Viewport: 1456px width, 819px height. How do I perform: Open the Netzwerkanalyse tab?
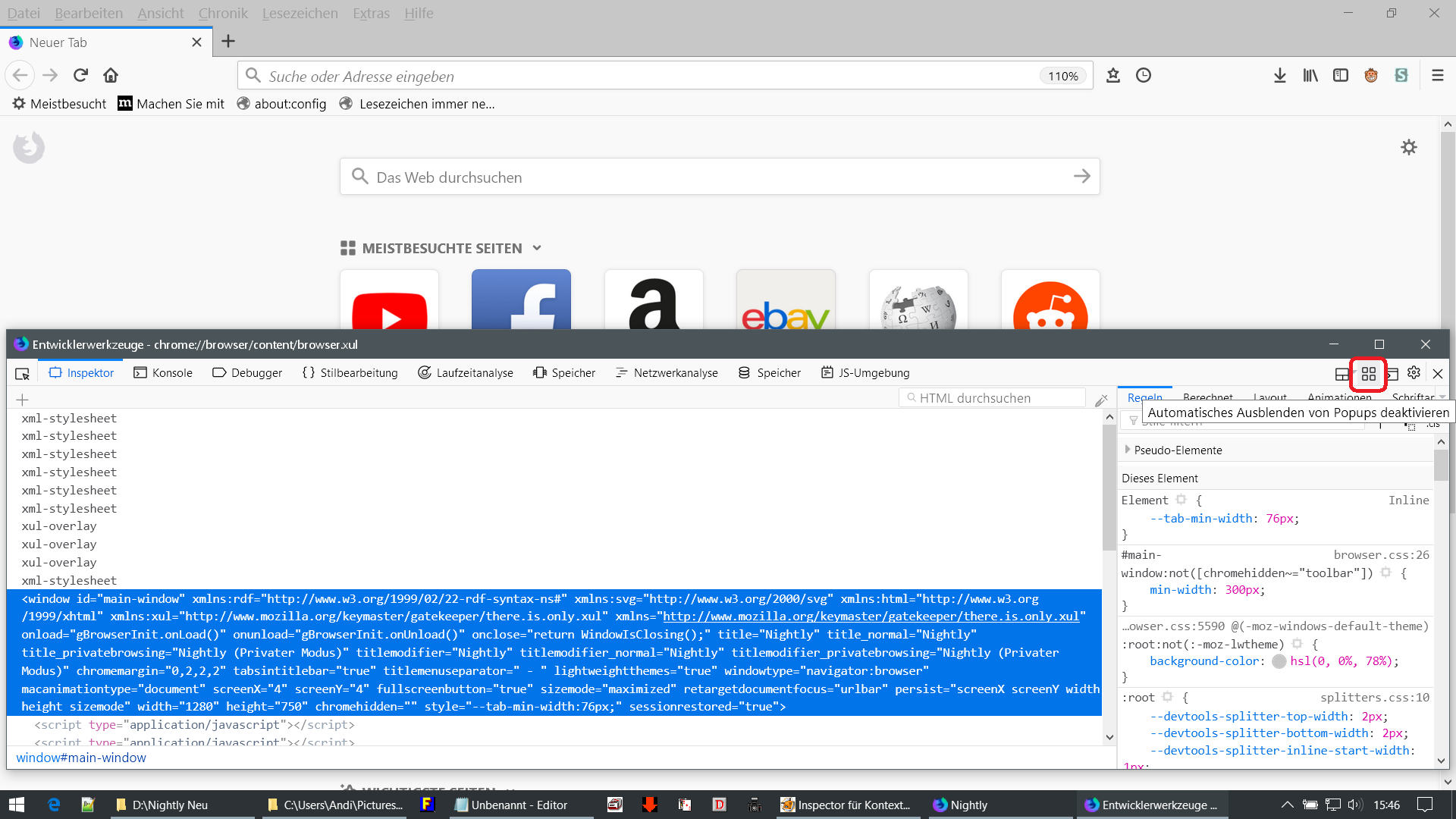point(667,373)
